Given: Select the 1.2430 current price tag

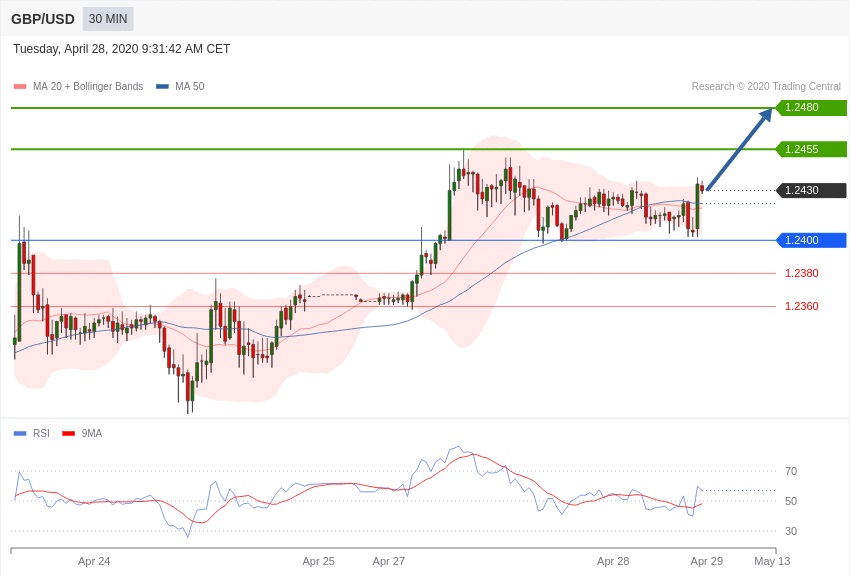Looking at the screenshot, I should (x=811, y=190).
